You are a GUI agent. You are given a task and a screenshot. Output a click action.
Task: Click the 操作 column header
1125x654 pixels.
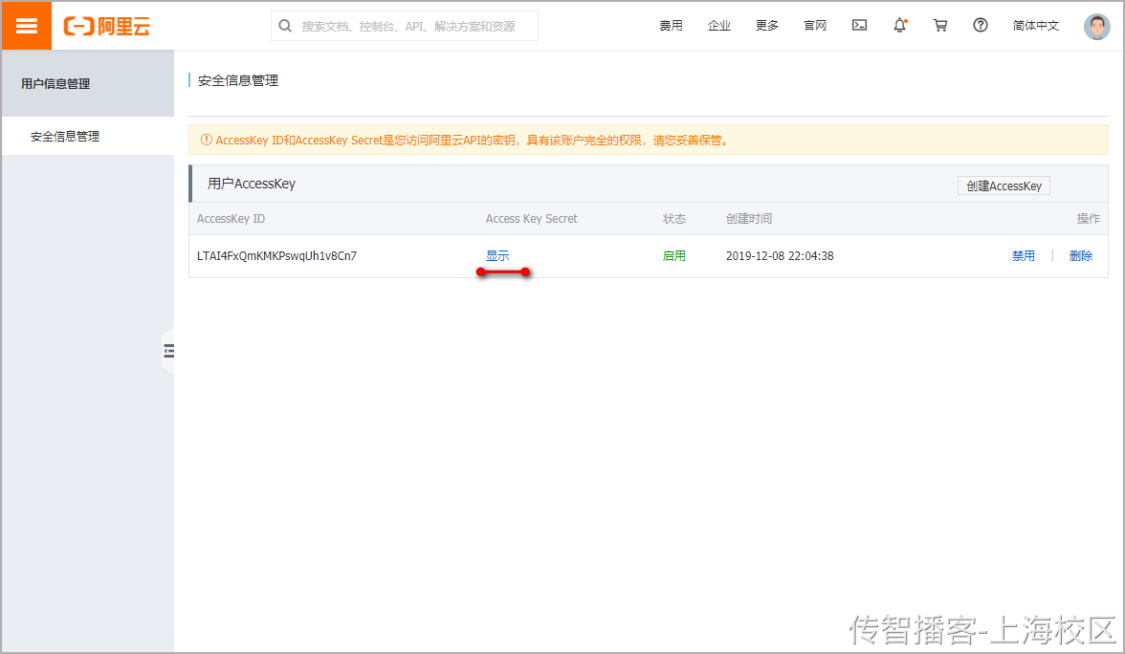[1088, 219]
